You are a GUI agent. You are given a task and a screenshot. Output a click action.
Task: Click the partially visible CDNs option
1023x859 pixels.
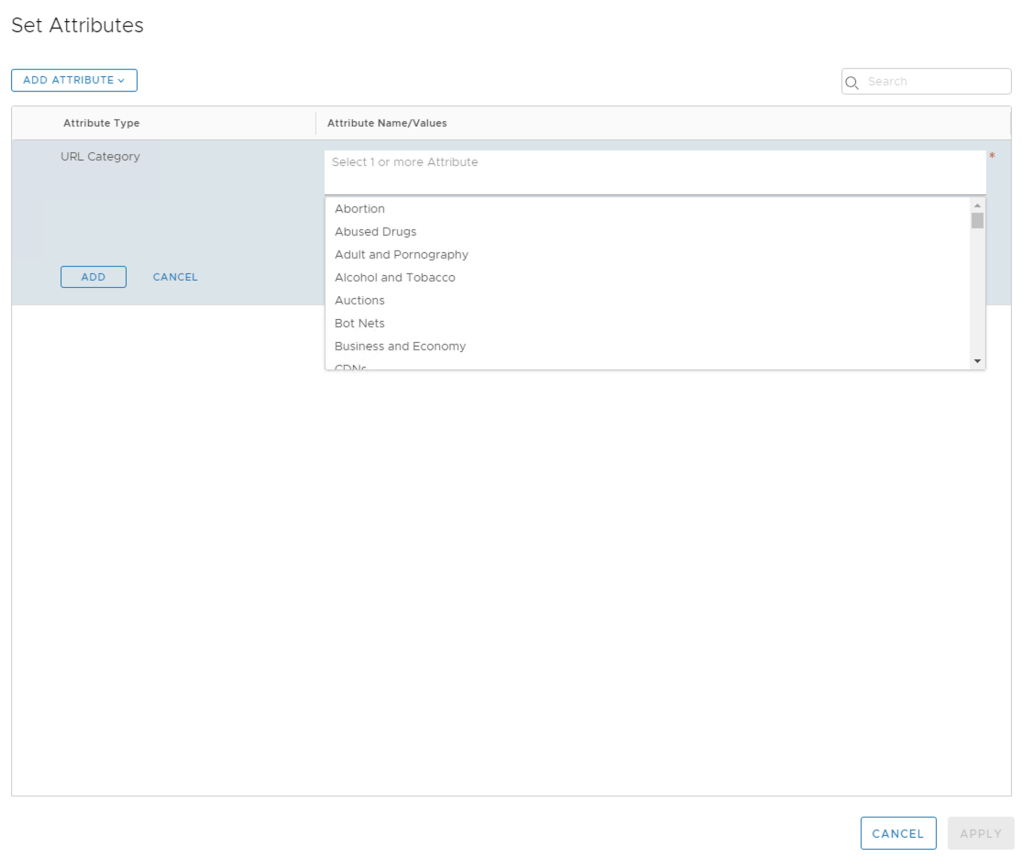pyautogui.click(x=351, y=367)
